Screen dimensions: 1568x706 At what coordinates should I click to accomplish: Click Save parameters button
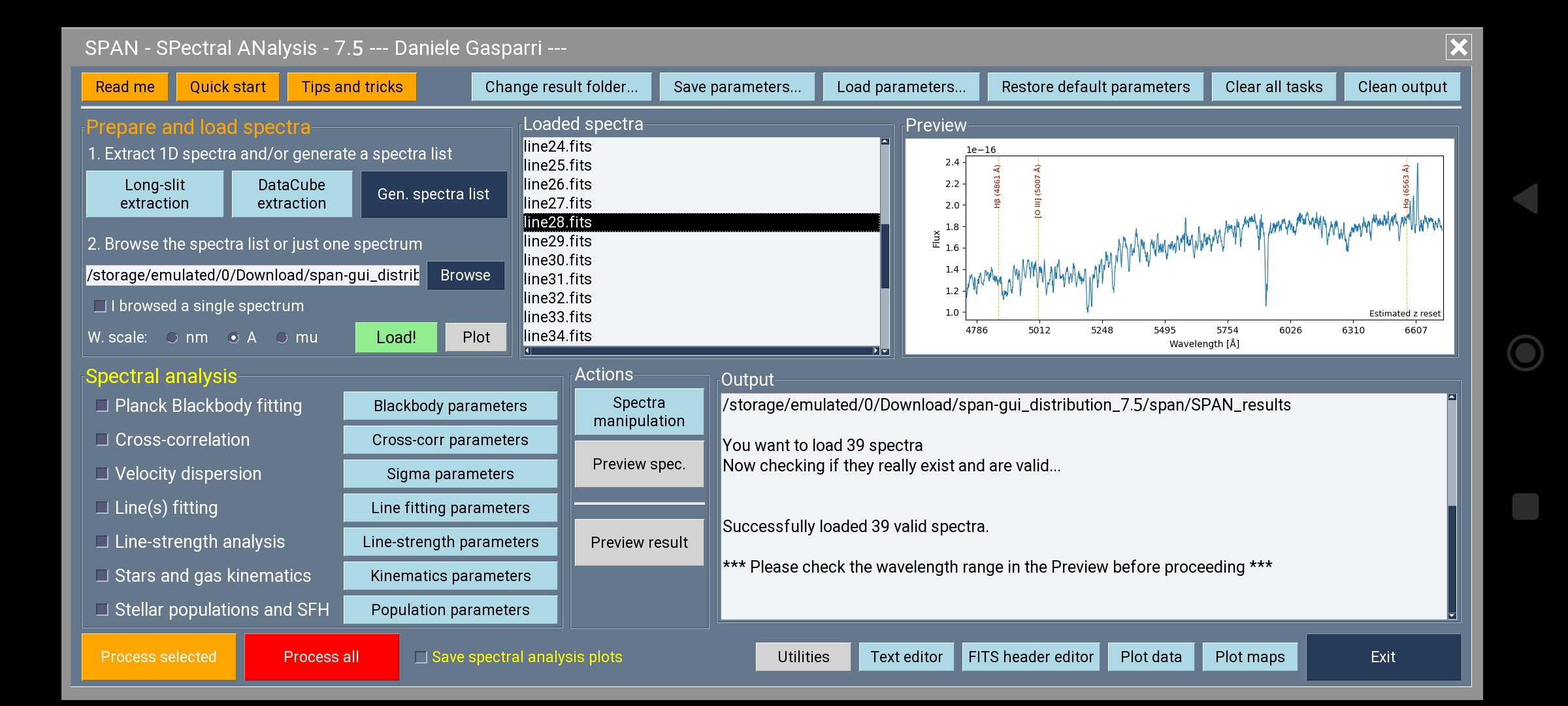click(737, 87)
